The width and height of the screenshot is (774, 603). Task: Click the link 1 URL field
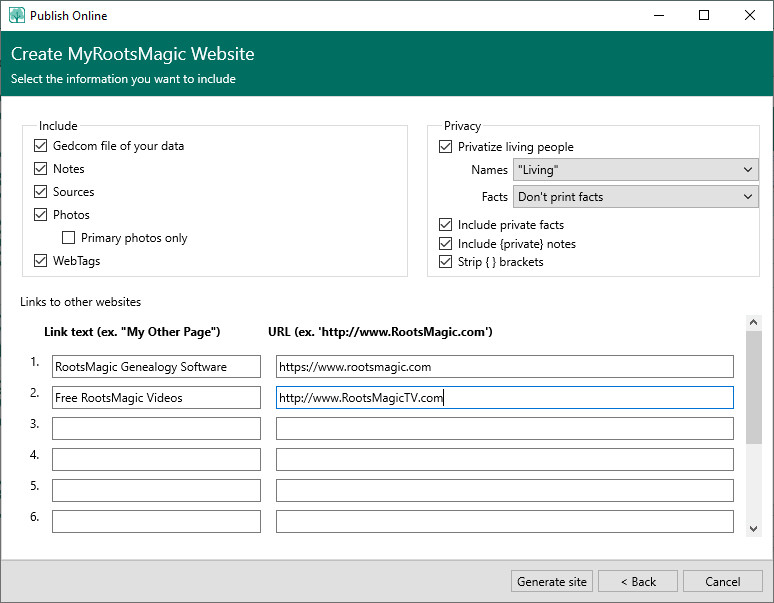(504, 367)
